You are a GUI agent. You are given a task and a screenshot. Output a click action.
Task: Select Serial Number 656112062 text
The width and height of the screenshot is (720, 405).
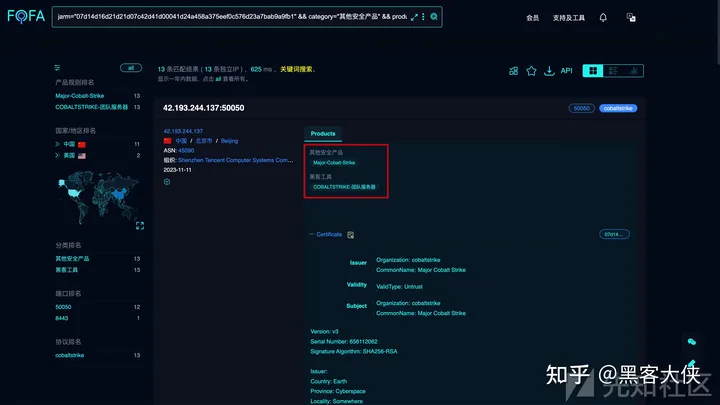click(343, 342)
